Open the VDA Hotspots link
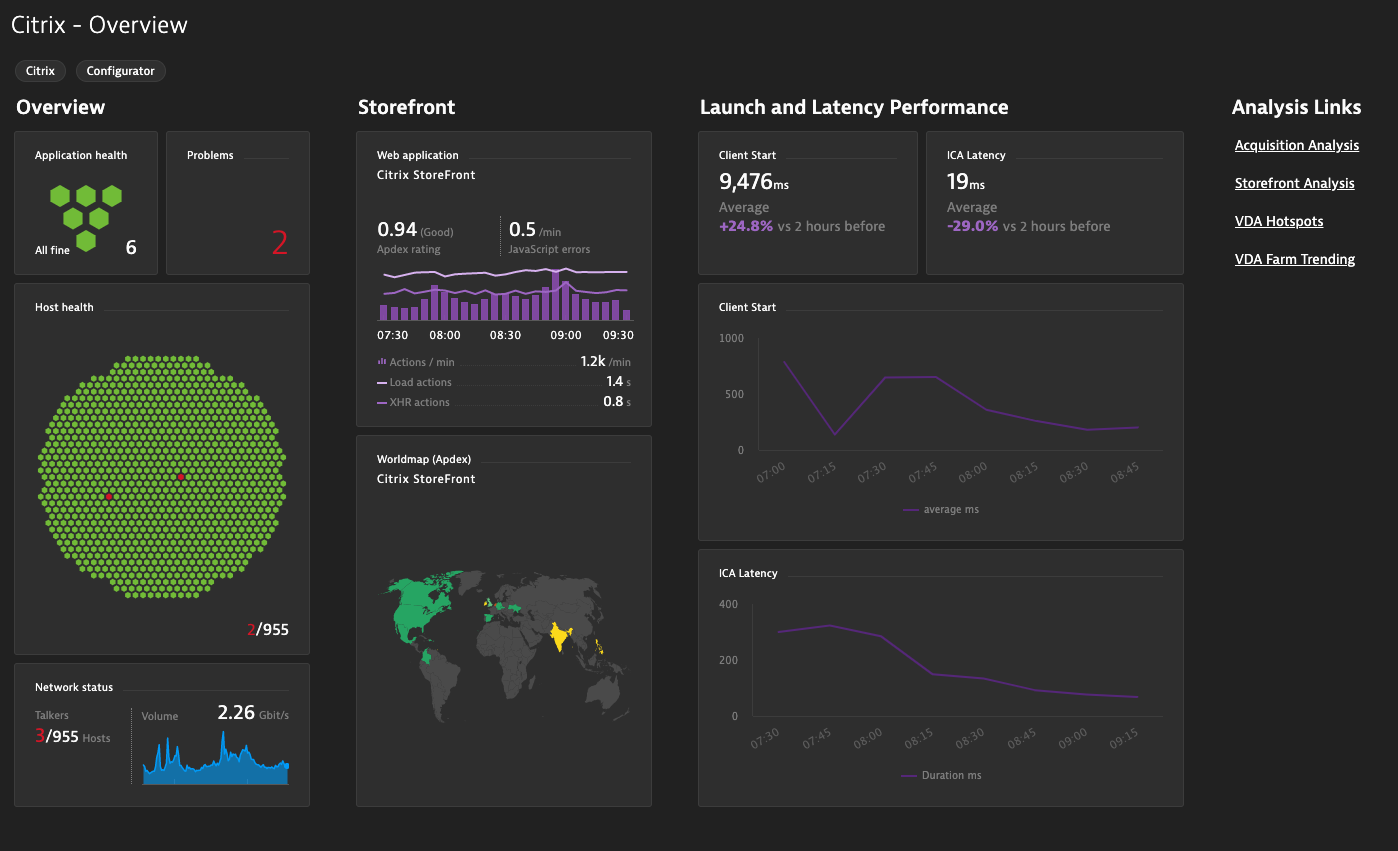The image size is (1398, 851). point(1279,221)
